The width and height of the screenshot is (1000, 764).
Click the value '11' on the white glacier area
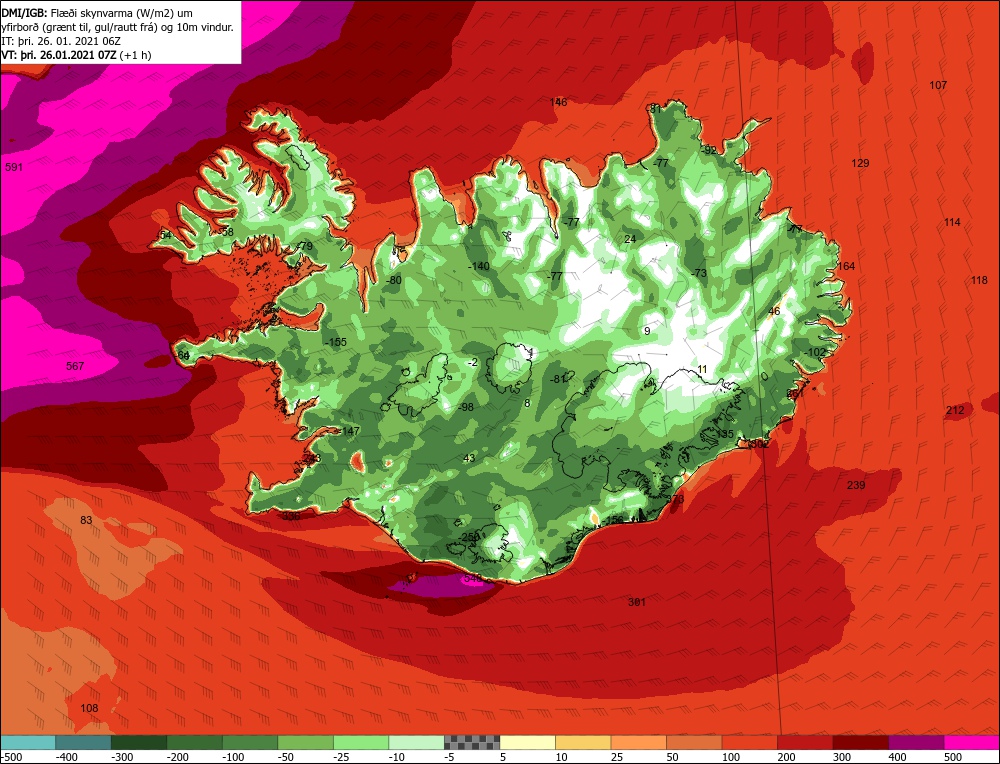(702, 369)
